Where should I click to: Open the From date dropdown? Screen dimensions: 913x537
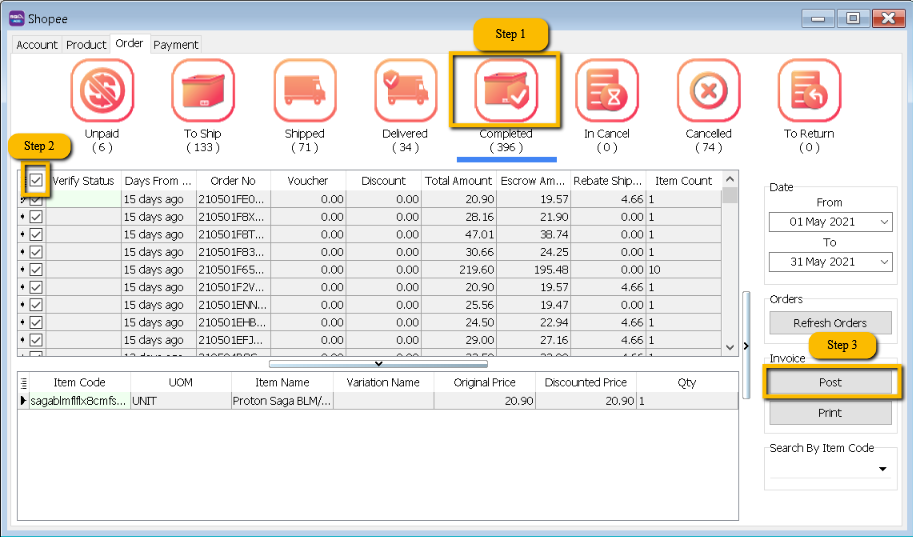pos(883,222)
